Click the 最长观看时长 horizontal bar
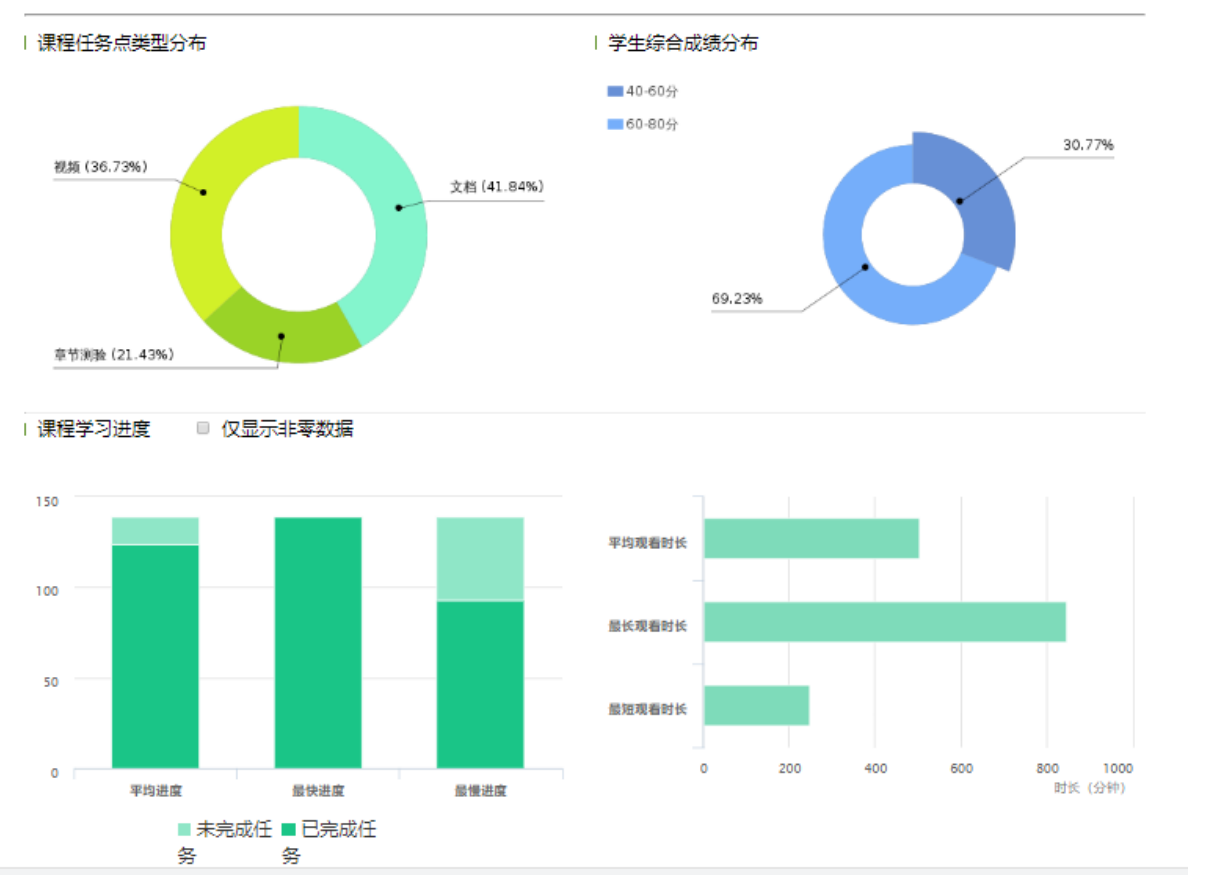1206x893 pixels. click(x=884, y=622)
